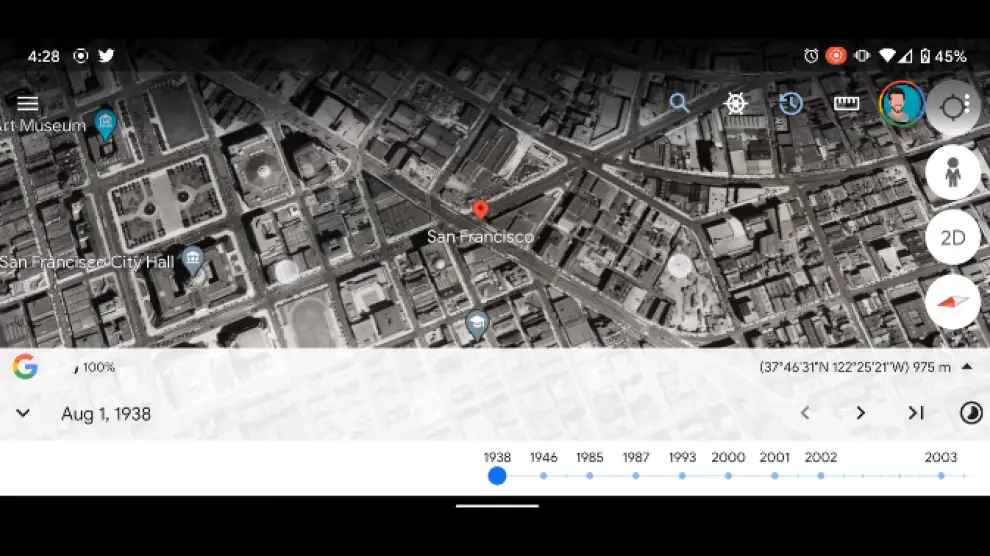Tap the my location target button
This screenshot has height=556, width=990.
coord(953,107)
